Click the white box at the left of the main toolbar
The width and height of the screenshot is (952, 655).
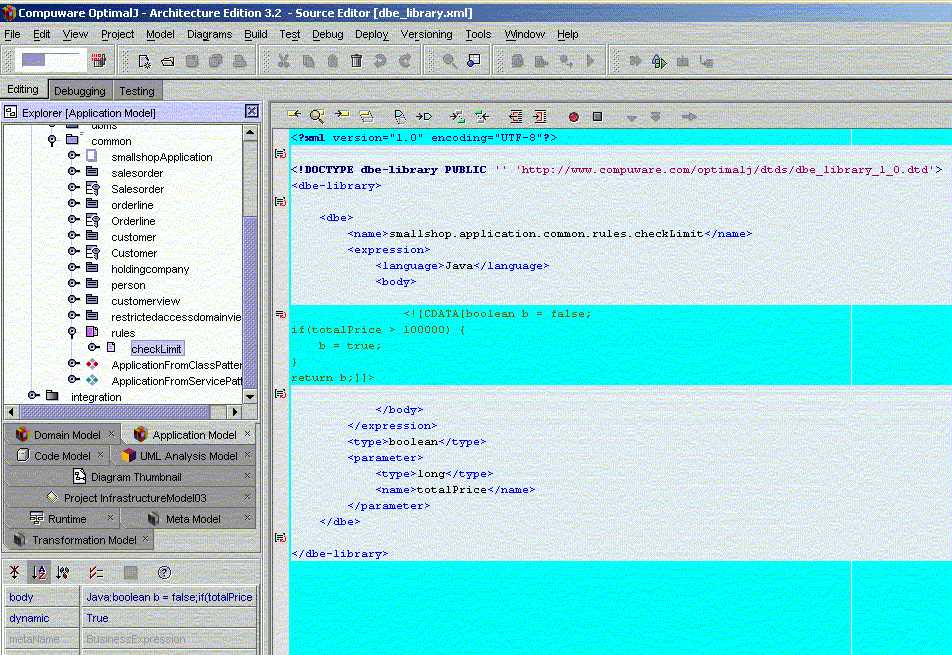[51, 60]
